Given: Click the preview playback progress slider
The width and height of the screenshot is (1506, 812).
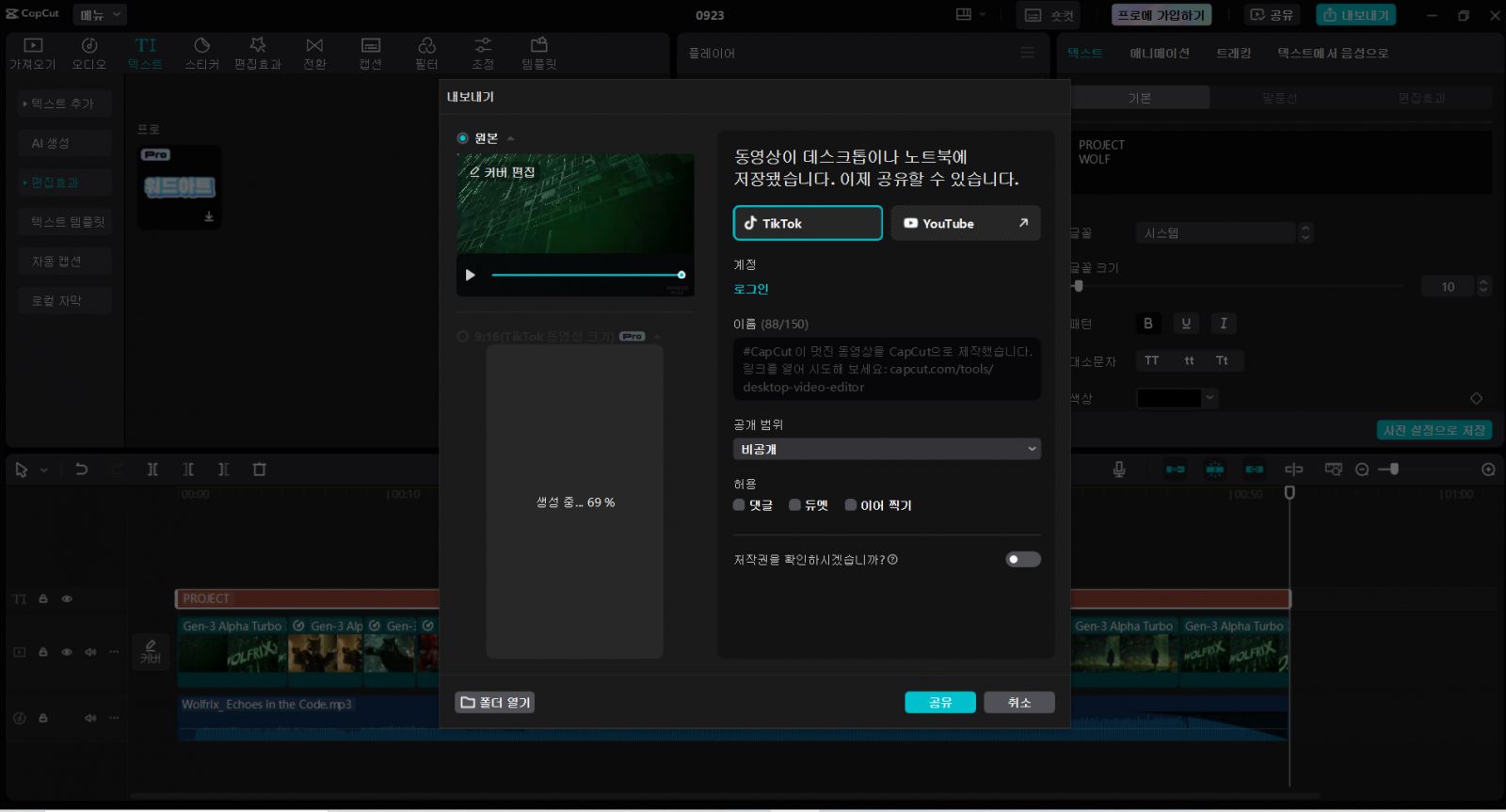Looking at the screenshot, I should point(586,275).
